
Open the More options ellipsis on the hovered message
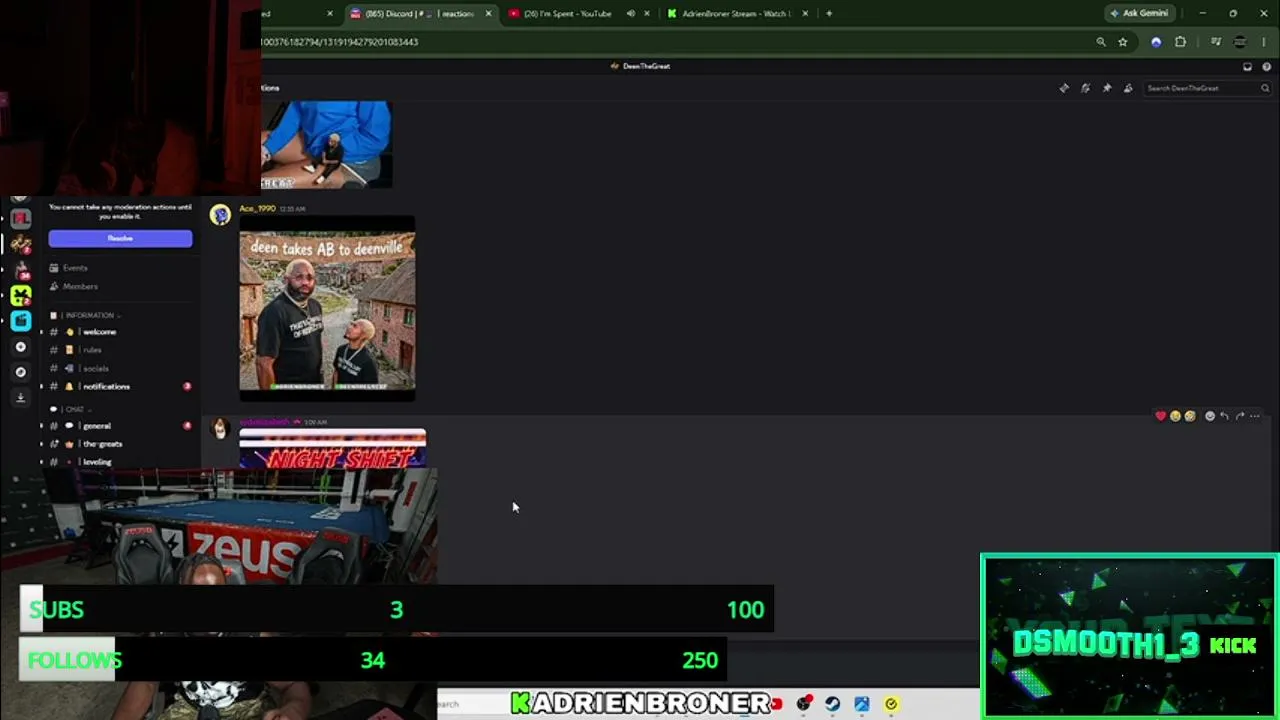tap(1255, 416)
